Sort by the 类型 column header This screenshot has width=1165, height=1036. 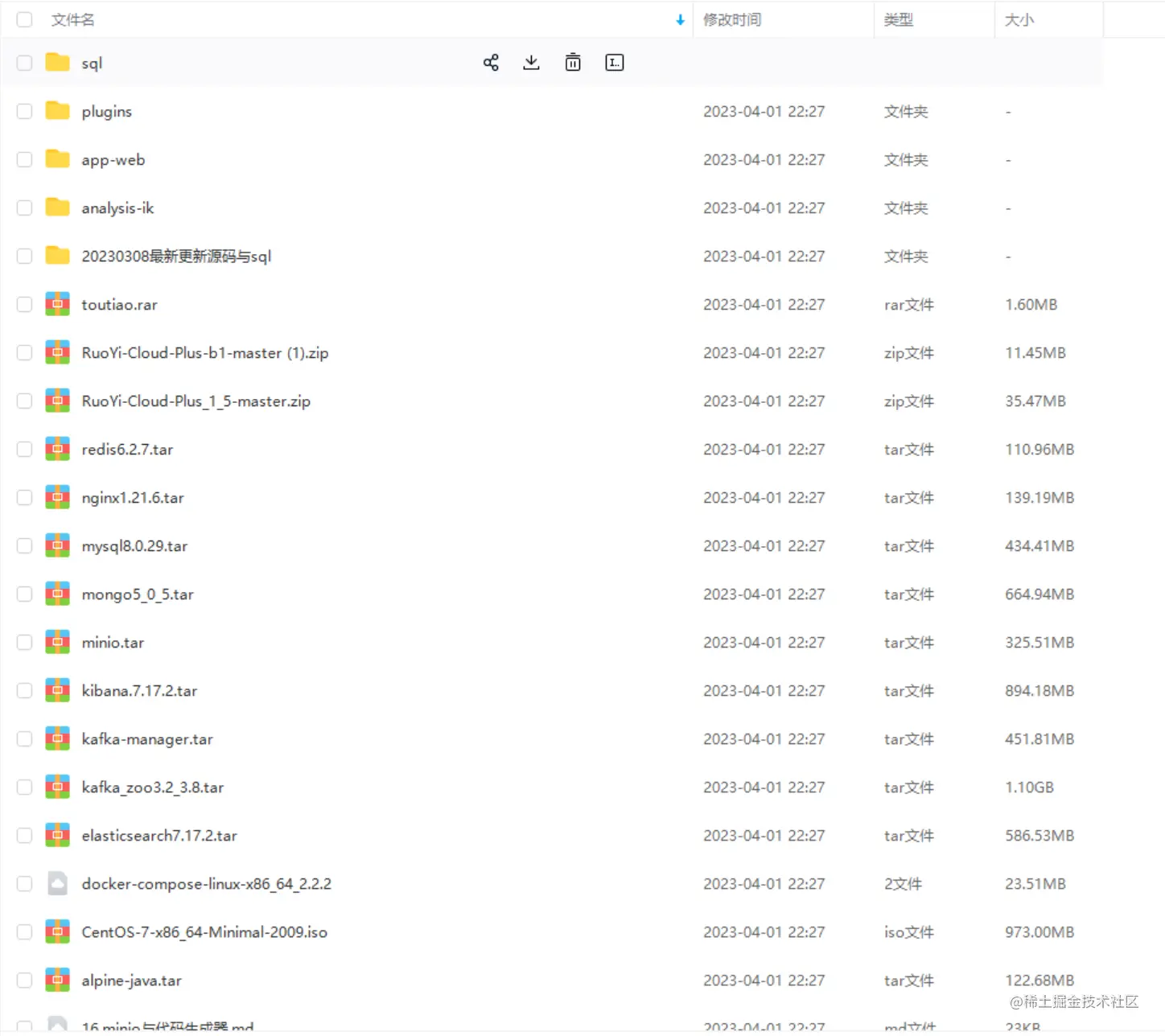(x=899, y=20)
